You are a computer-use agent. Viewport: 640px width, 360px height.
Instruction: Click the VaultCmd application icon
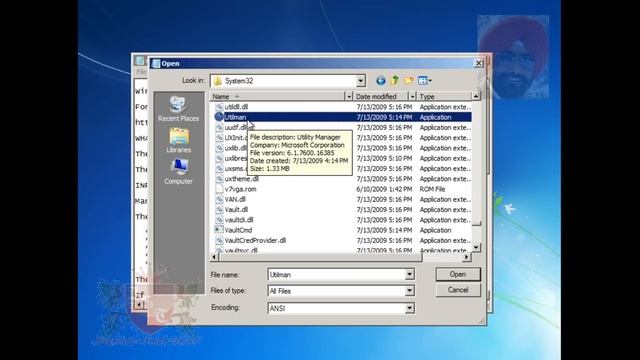point(219,230)
